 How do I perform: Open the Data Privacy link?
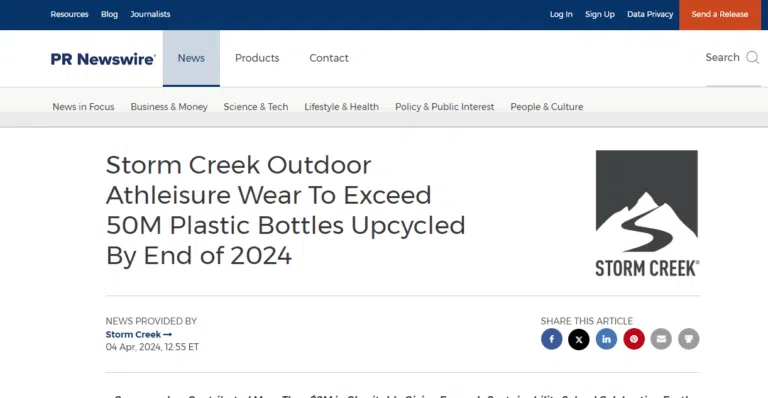pyautogui.click(x=650, y=14)
